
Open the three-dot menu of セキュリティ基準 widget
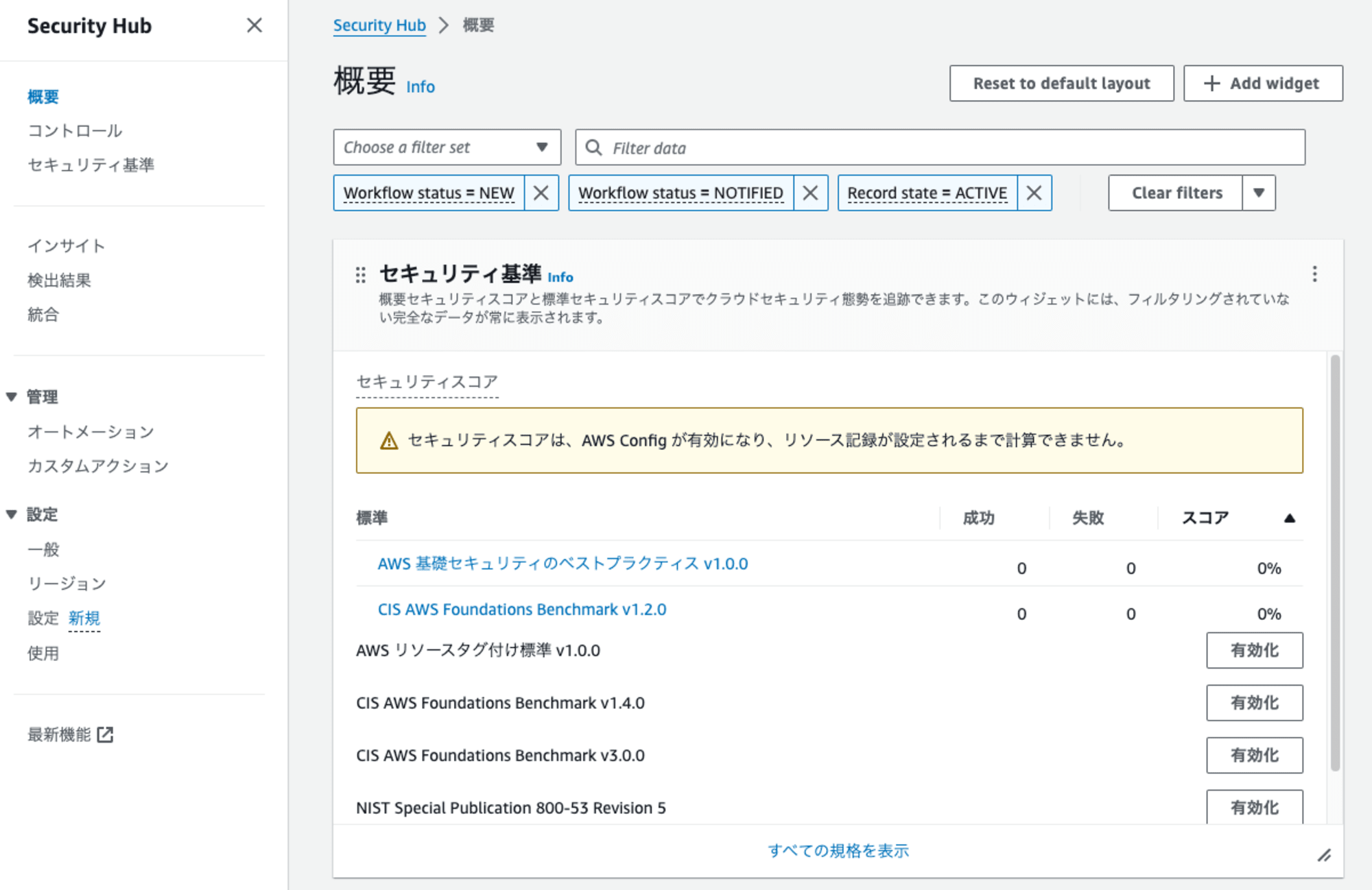[1314, 274]
